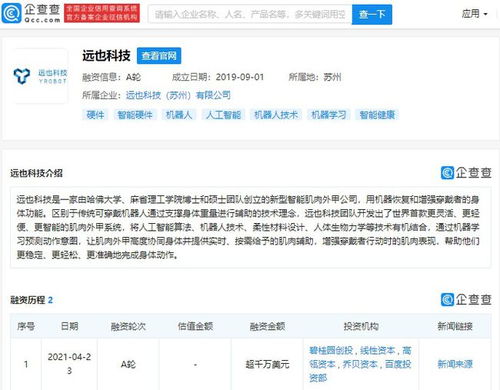The width and height of the screenshot is (500, 390).
Task: Click the 查看官网 button
Action: pos(159,56)
